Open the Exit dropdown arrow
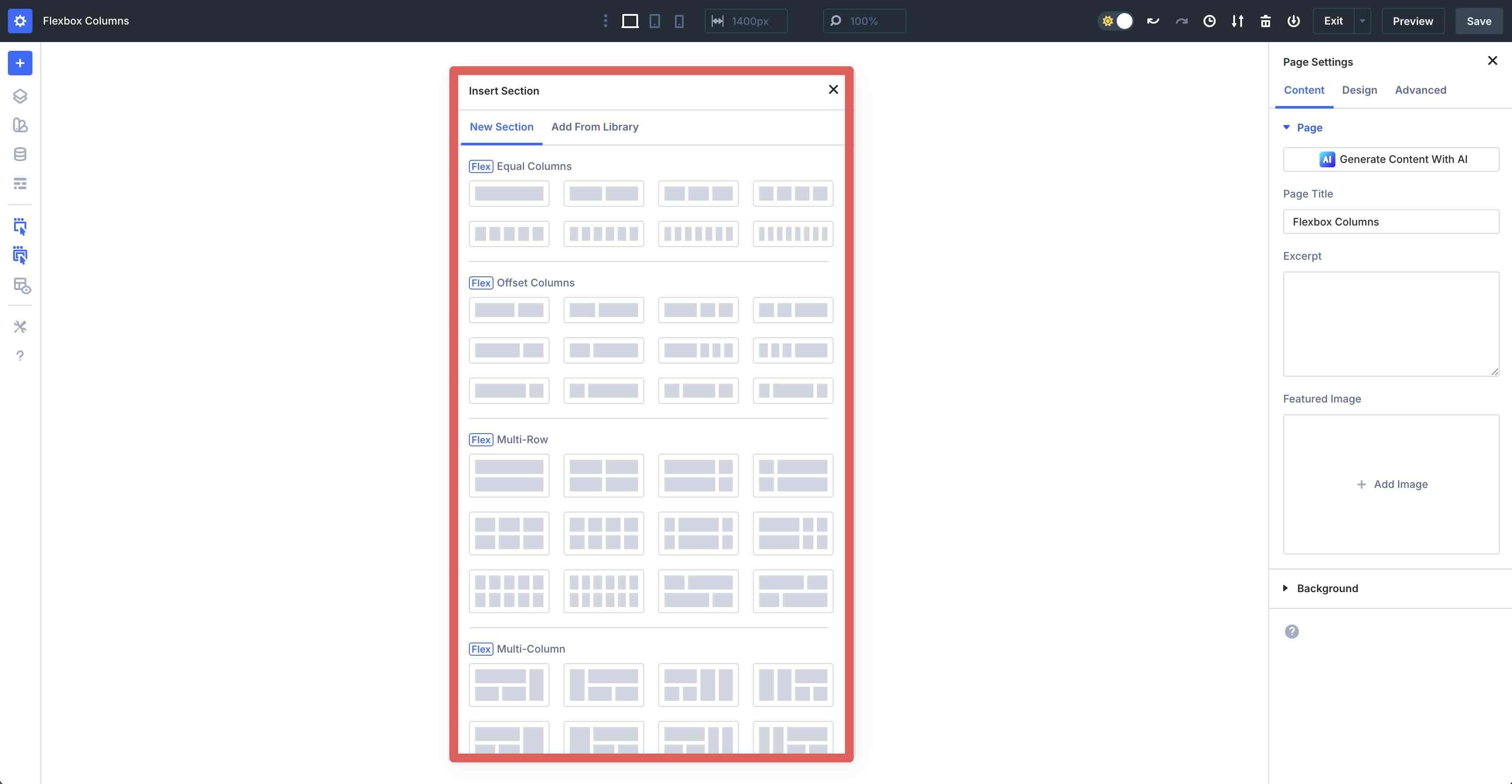This screenshot has height=784, width=1512. pos(1362,21)
